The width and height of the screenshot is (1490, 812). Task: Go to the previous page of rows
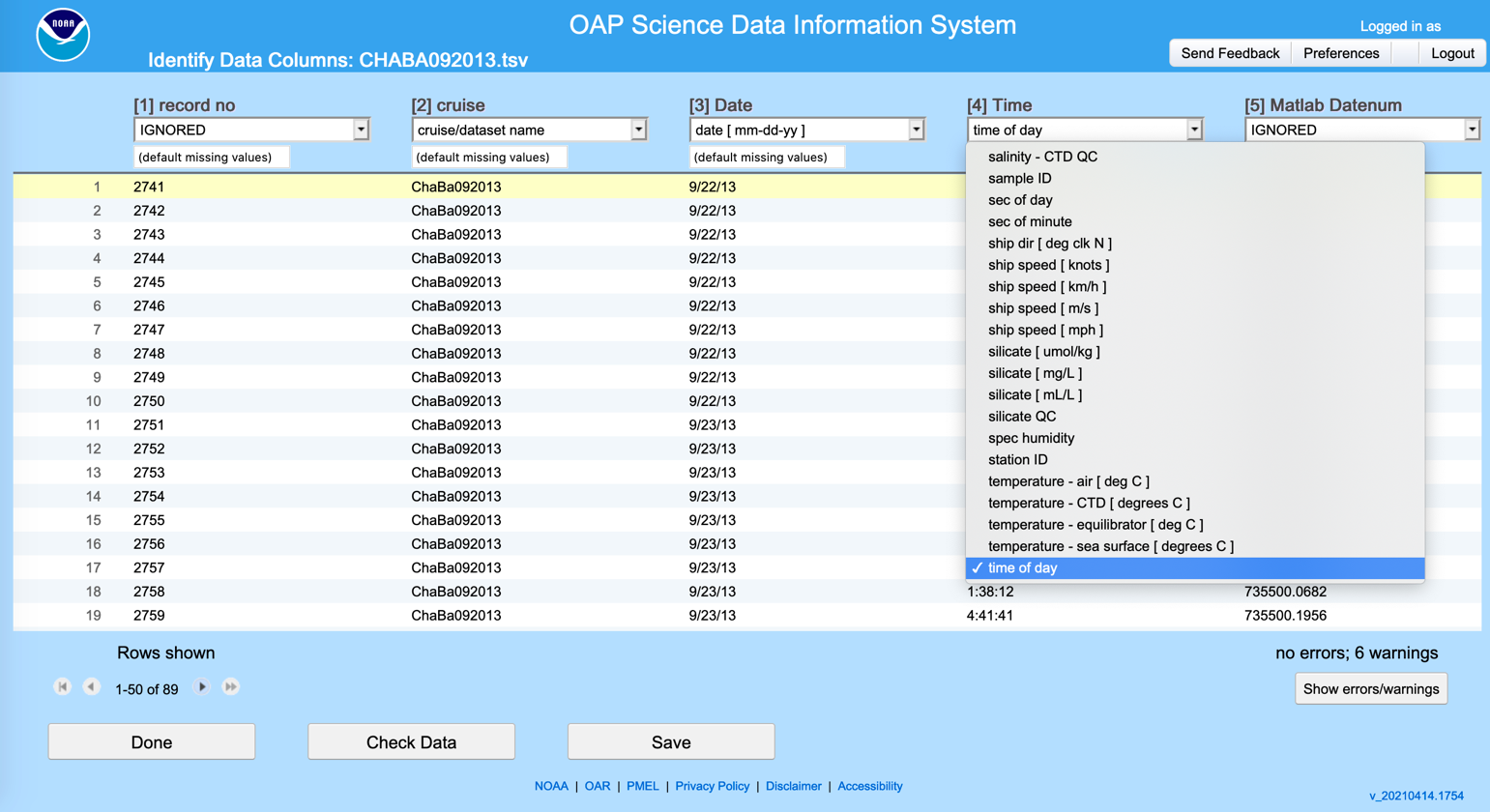pyautogui.click(x=92, y=687)
